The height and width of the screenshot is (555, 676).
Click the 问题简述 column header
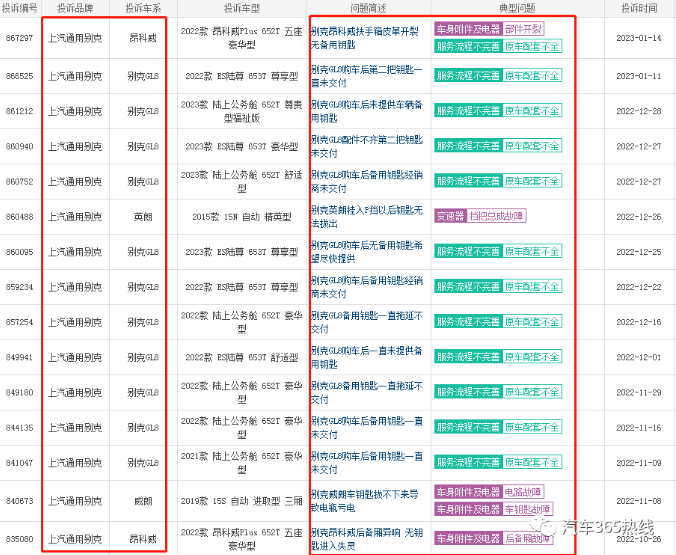pos(369,8)
